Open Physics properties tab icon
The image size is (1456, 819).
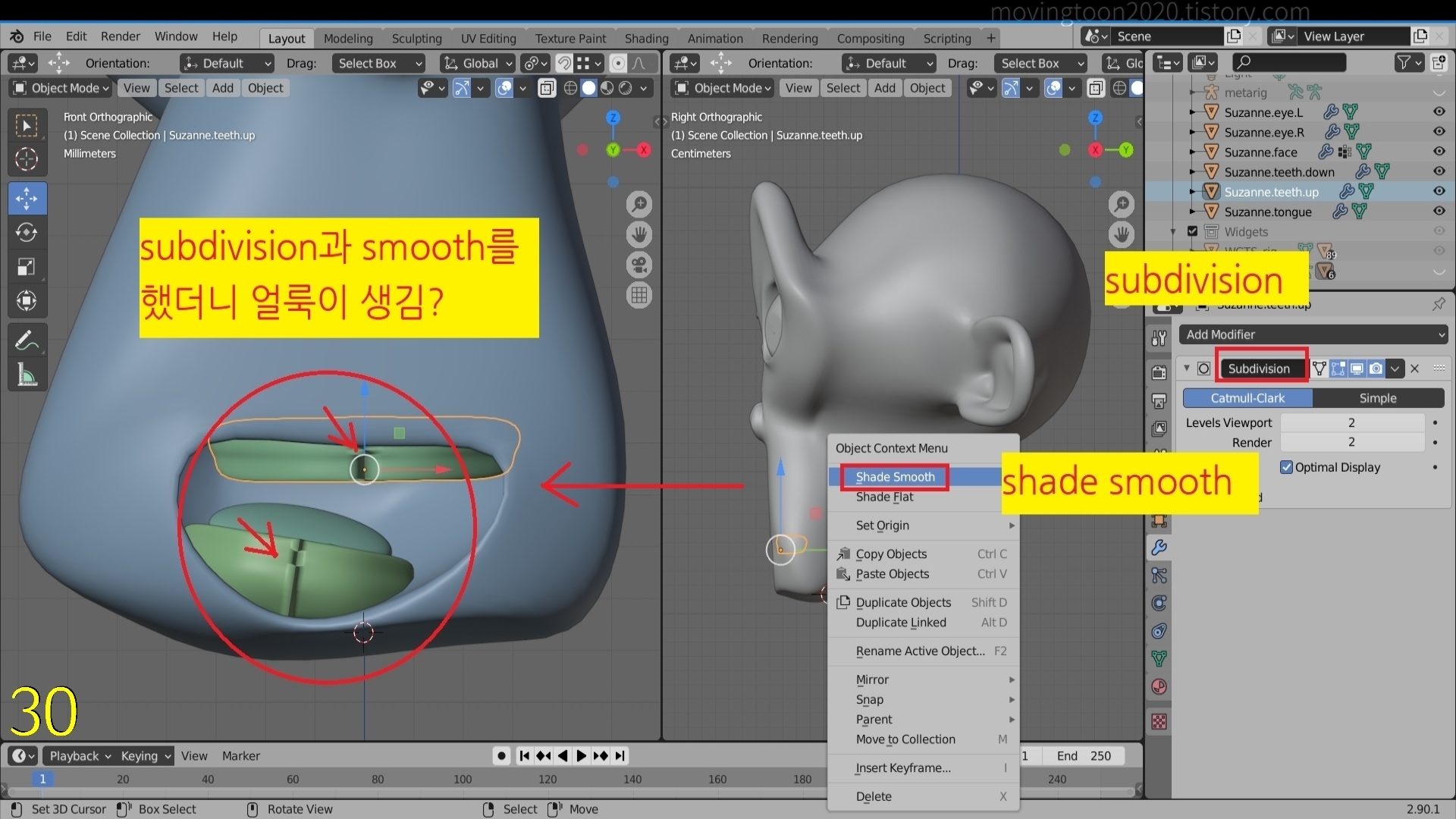point(1159,604)
